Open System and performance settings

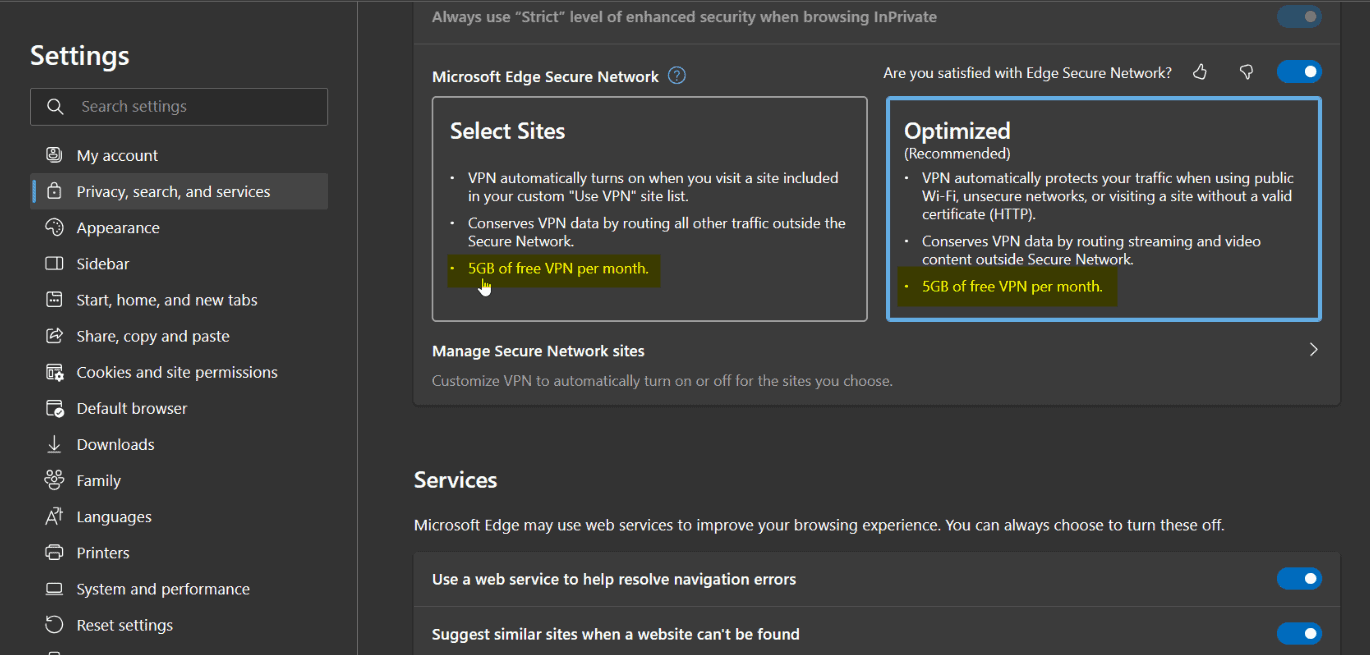tap(179, 589)
